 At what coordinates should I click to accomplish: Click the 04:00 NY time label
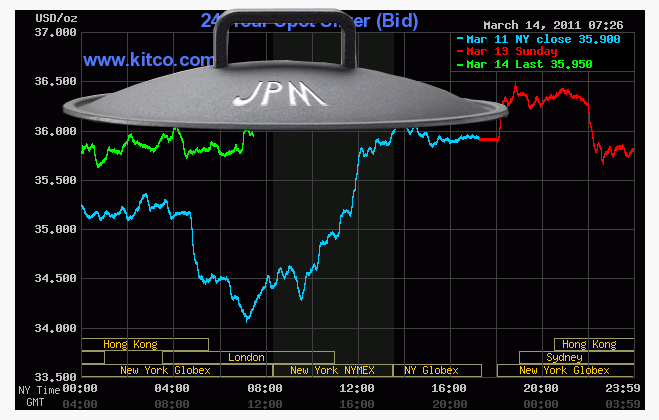[172, 388]
